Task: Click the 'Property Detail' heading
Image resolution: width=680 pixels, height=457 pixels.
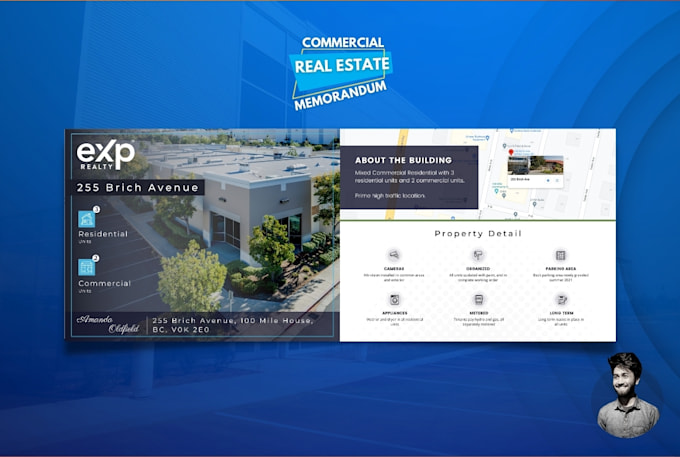Action: coord(478,234)
